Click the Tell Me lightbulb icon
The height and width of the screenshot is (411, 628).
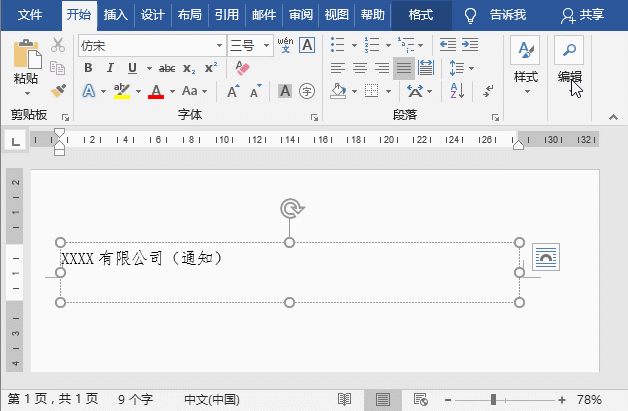point(470,15)
